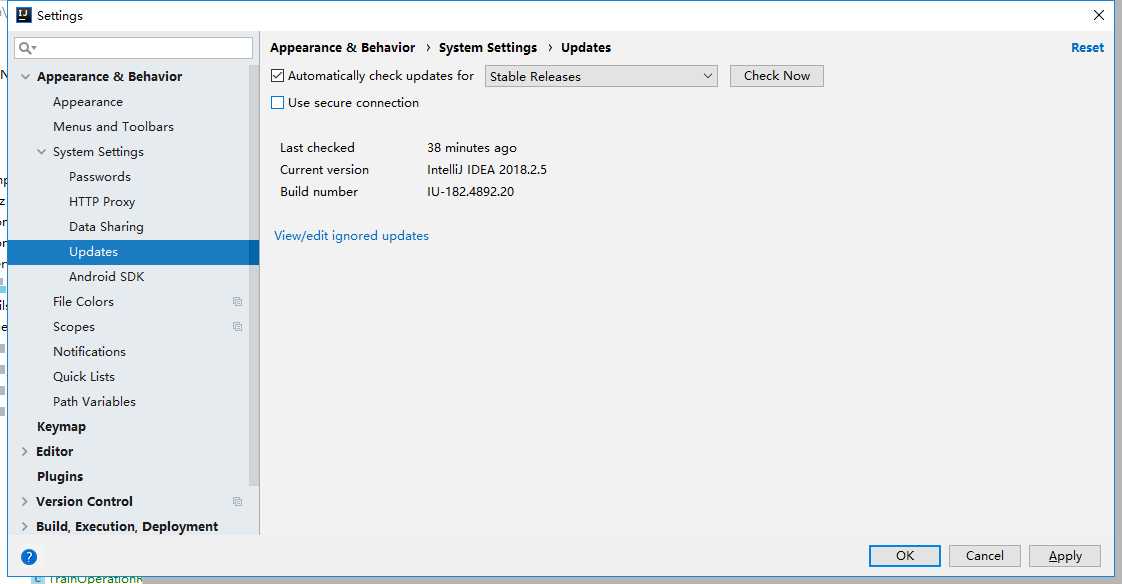Collapse System Settings tree node
Image resolution: width=1122 pixels, height=584 pixels.
click(42, 152)
